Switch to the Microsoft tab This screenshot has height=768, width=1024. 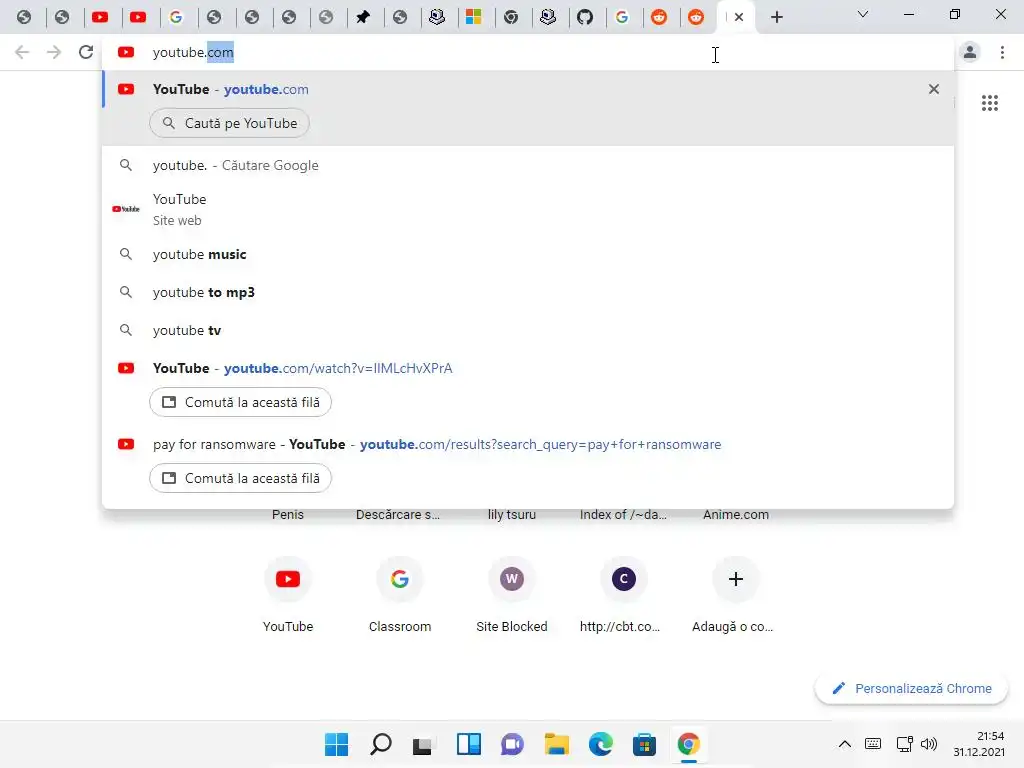point(473,17)
